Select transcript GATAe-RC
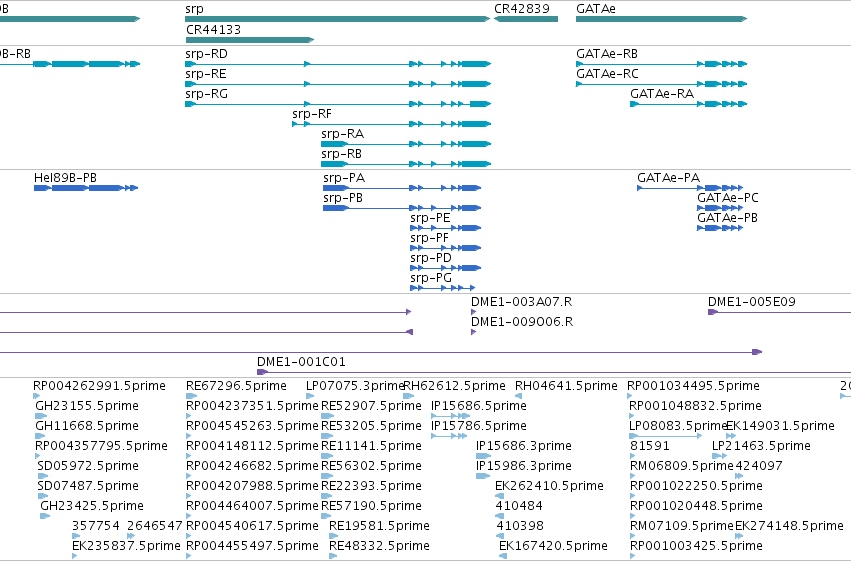This screenshot has height=561, width=851. tap(662, 84)
